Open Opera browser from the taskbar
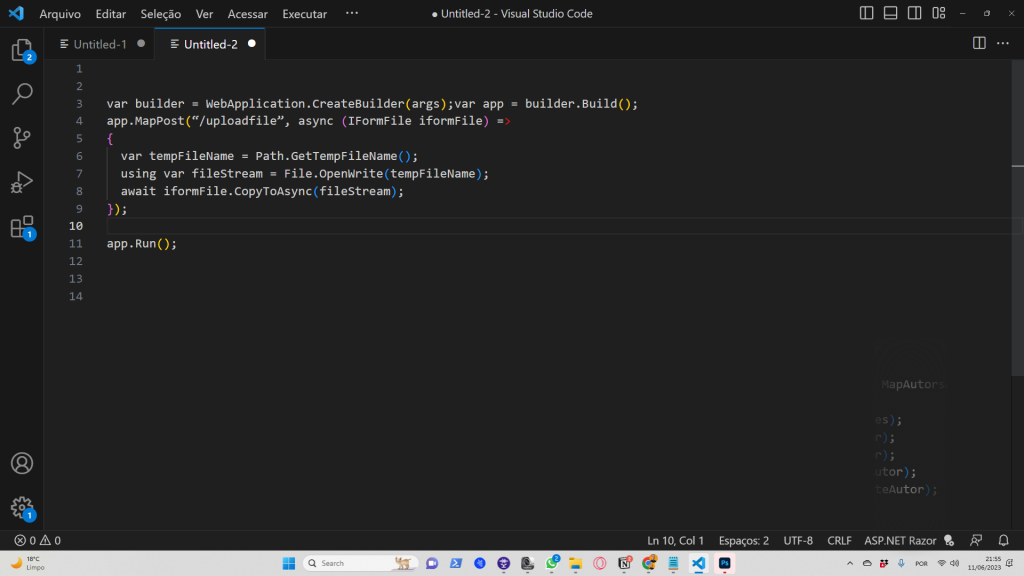The width and height of the screenshot is (1024, 576). point(600,563)
